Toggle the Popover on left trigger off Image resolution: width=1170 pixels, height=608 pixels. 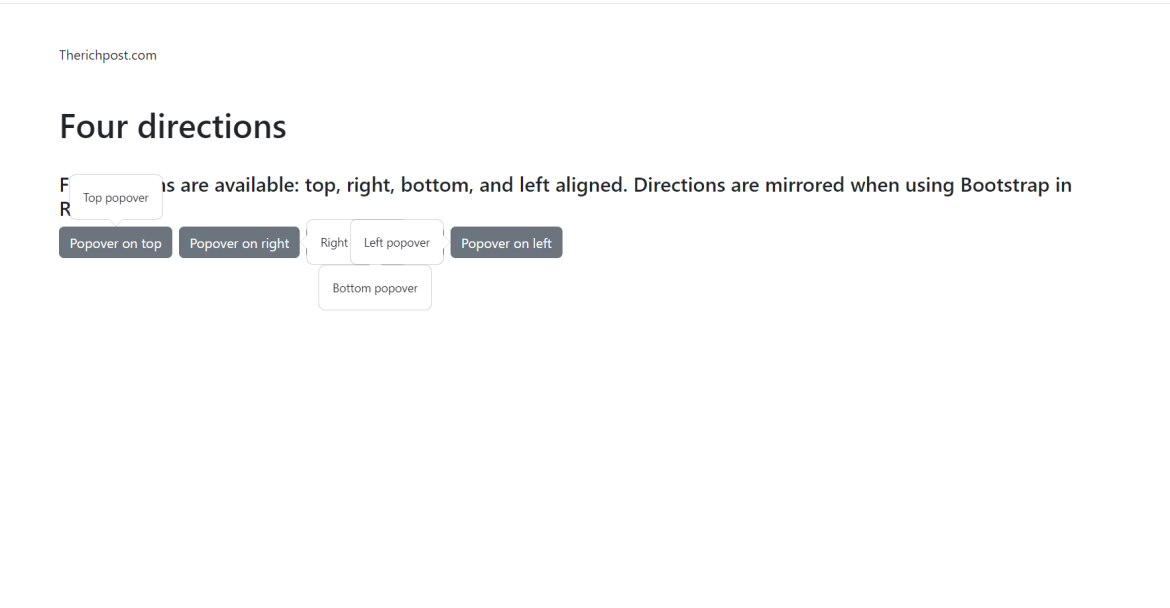tap(506, 242)
